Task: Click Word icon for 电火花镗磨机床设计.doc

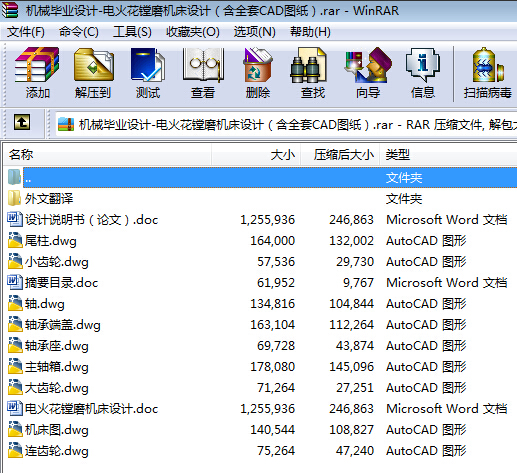Action: (15, 408)
